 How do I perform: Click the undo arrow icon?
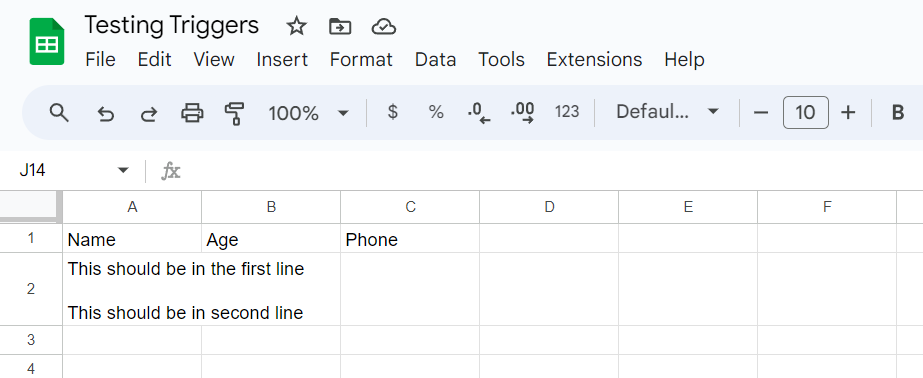pos(105,112)
